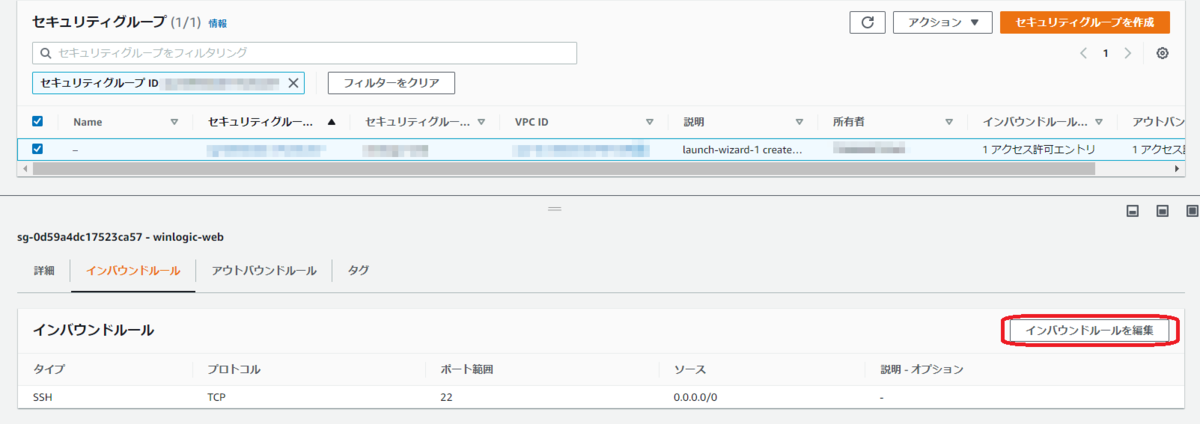The width and height of the screenshot is (1200, 424).
Task: Toggle the select-all checkbox in table header
Action: coord(38,121)
